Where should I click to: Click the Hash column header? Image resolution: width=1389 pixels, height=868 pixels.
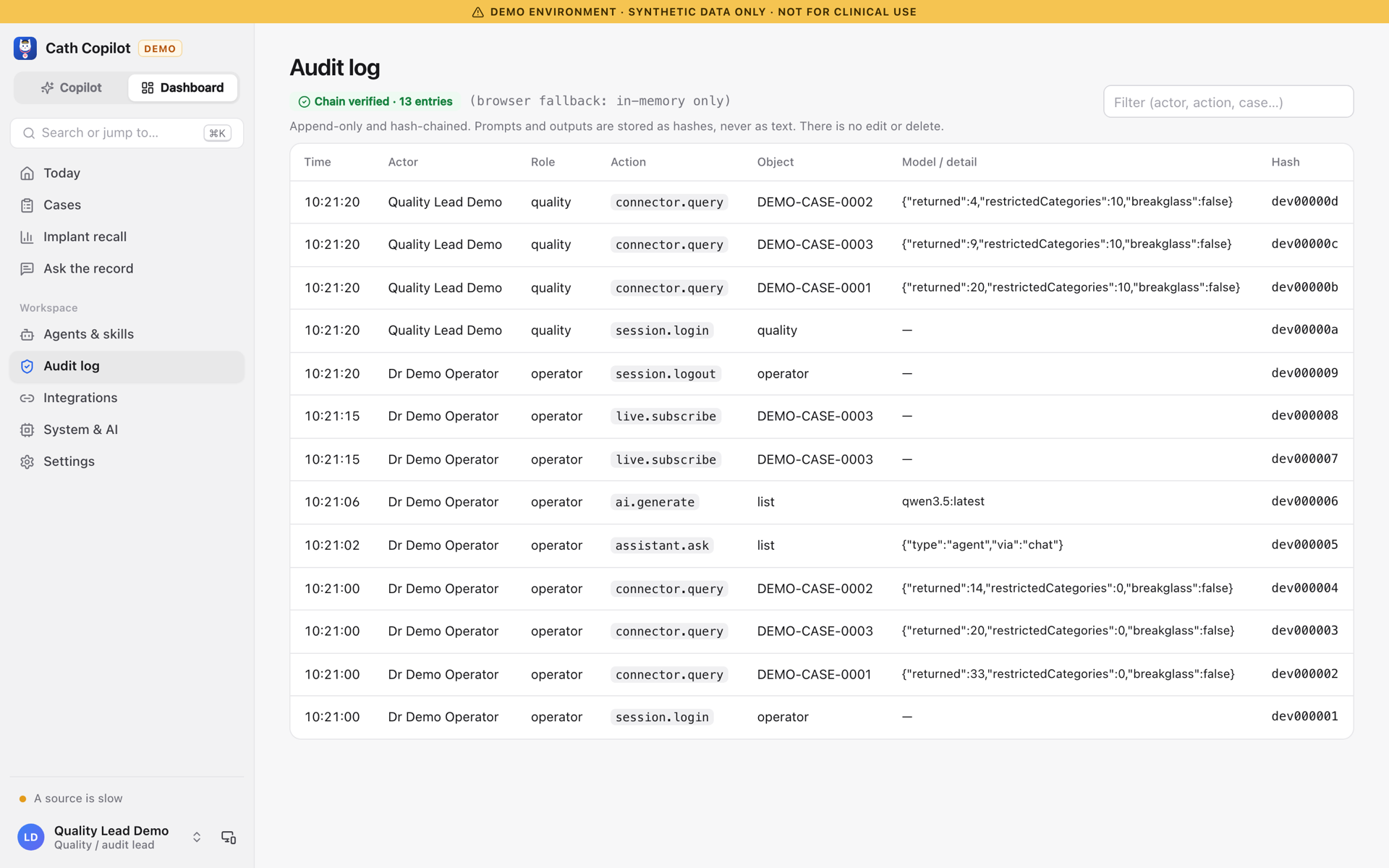(1286, 162)
